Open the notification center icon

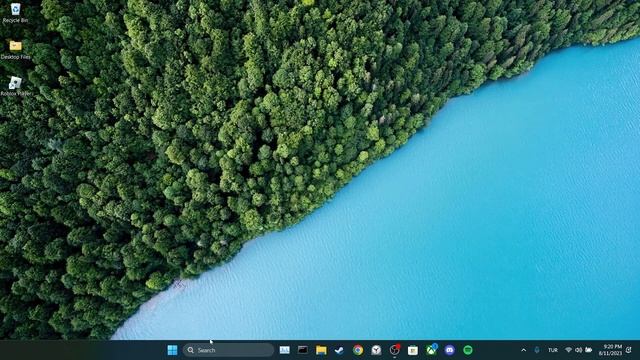(x=629, y=350)
